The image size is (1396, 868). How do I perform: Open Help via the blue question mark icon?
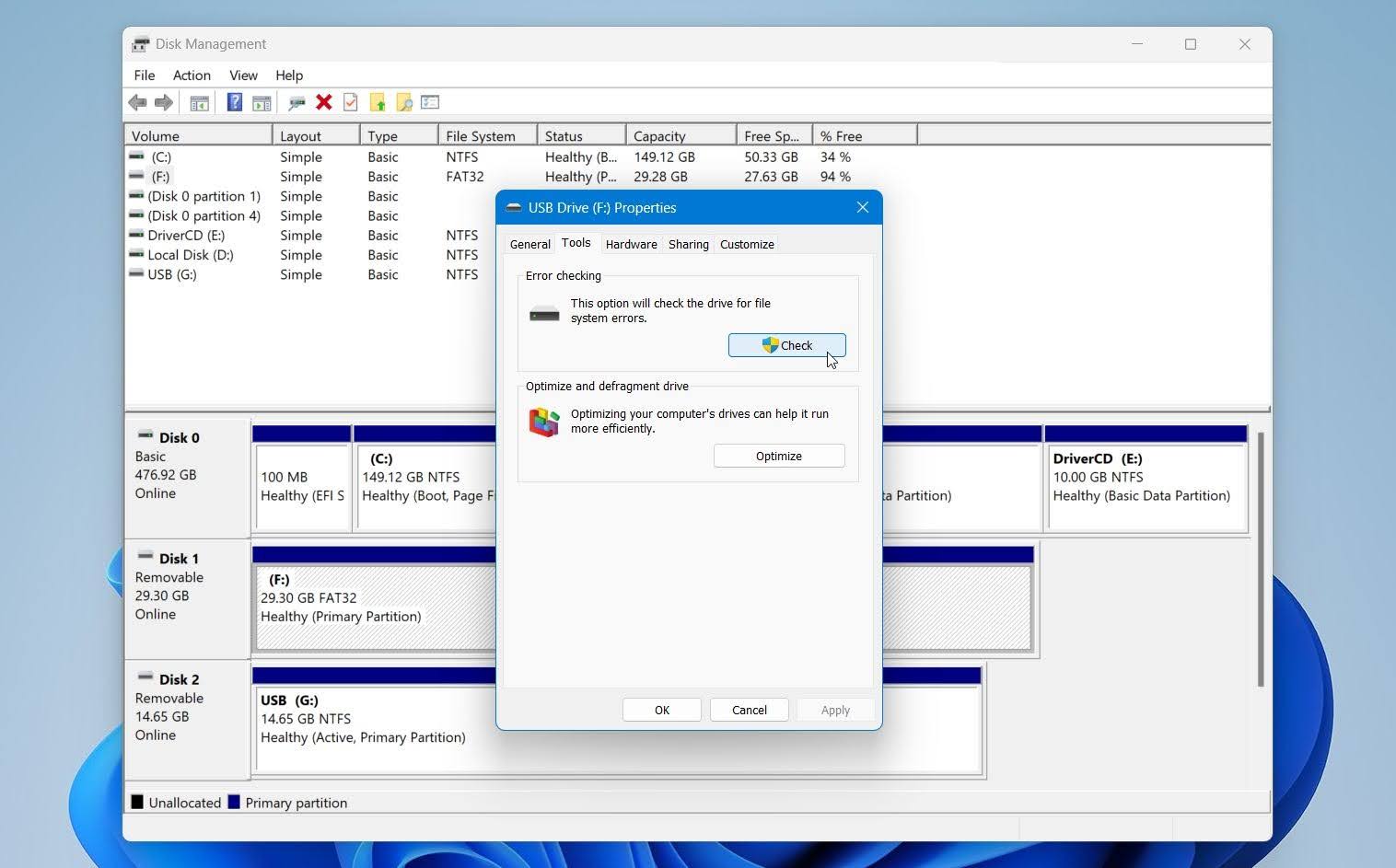click(234, 102)
